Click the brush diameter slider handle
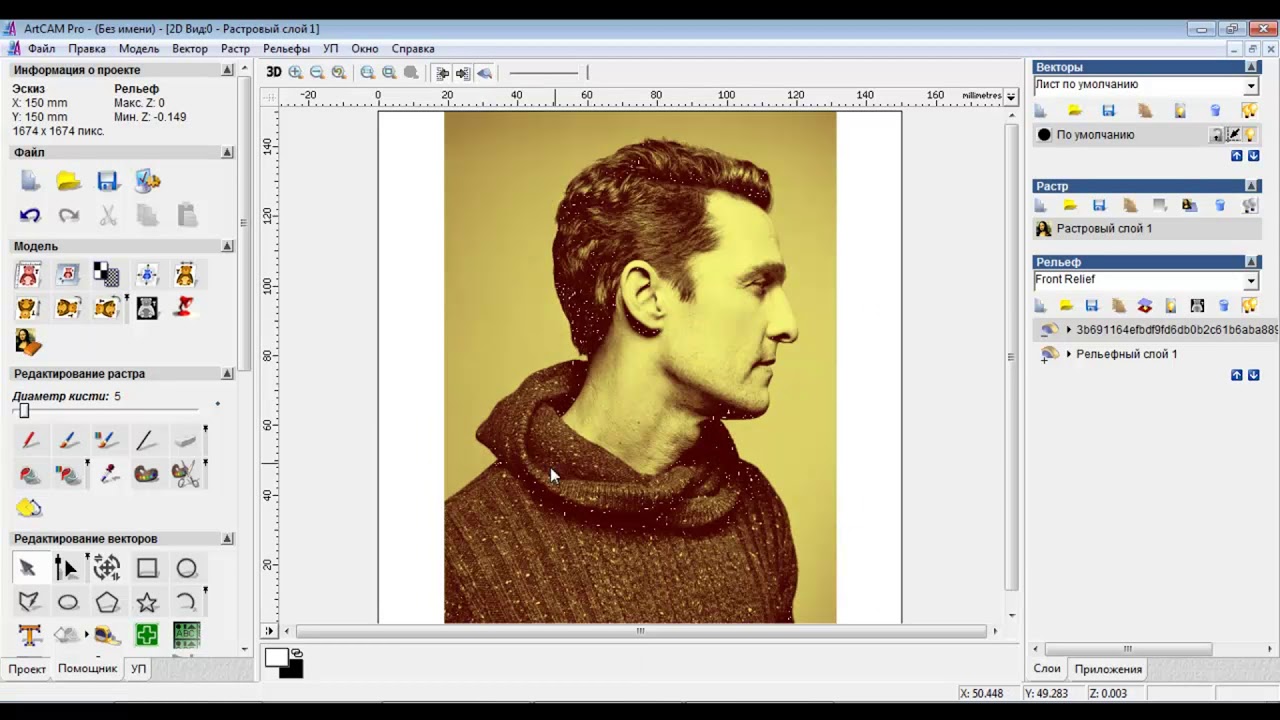 pos(24,411)
